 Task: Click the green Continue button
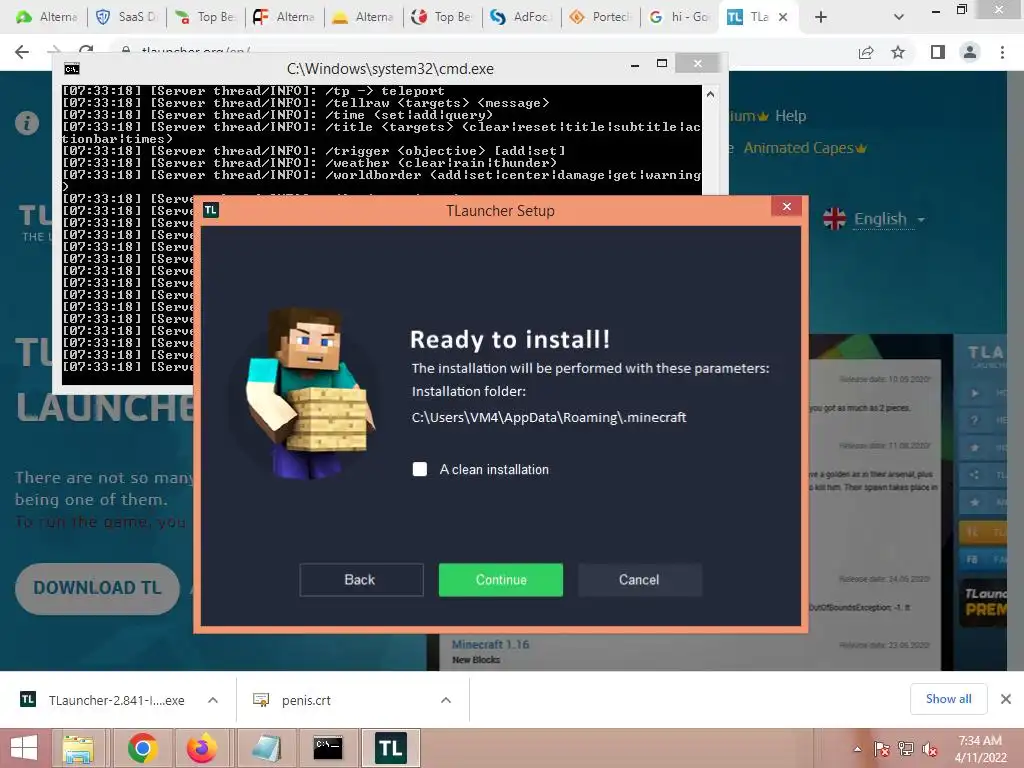tap(500, 580)
